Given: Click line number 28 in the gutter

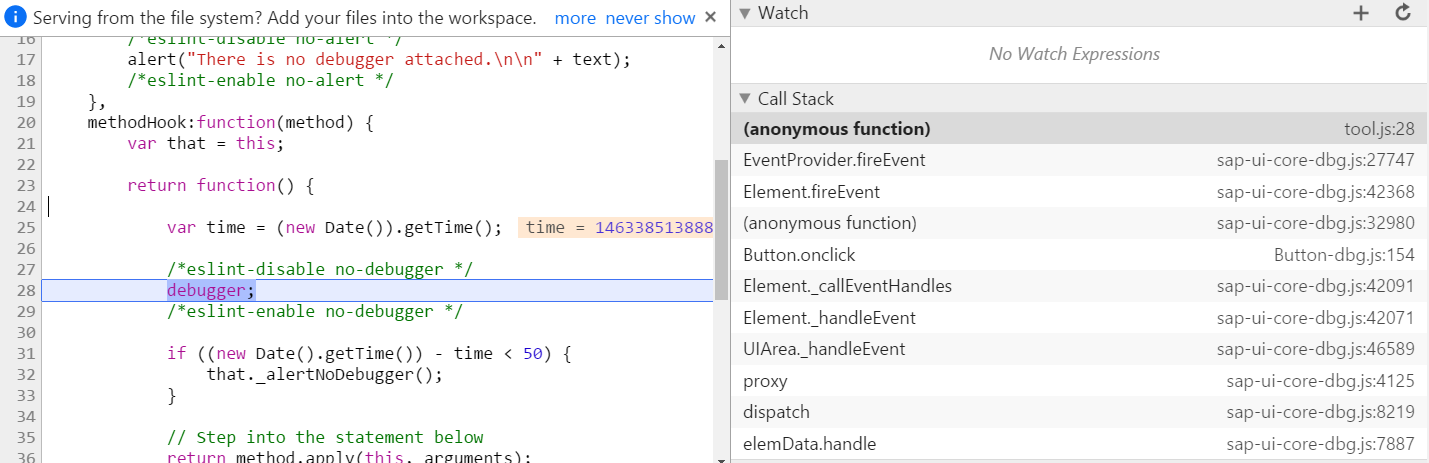Looking at the screenshot, I should (x=27, y=290).
